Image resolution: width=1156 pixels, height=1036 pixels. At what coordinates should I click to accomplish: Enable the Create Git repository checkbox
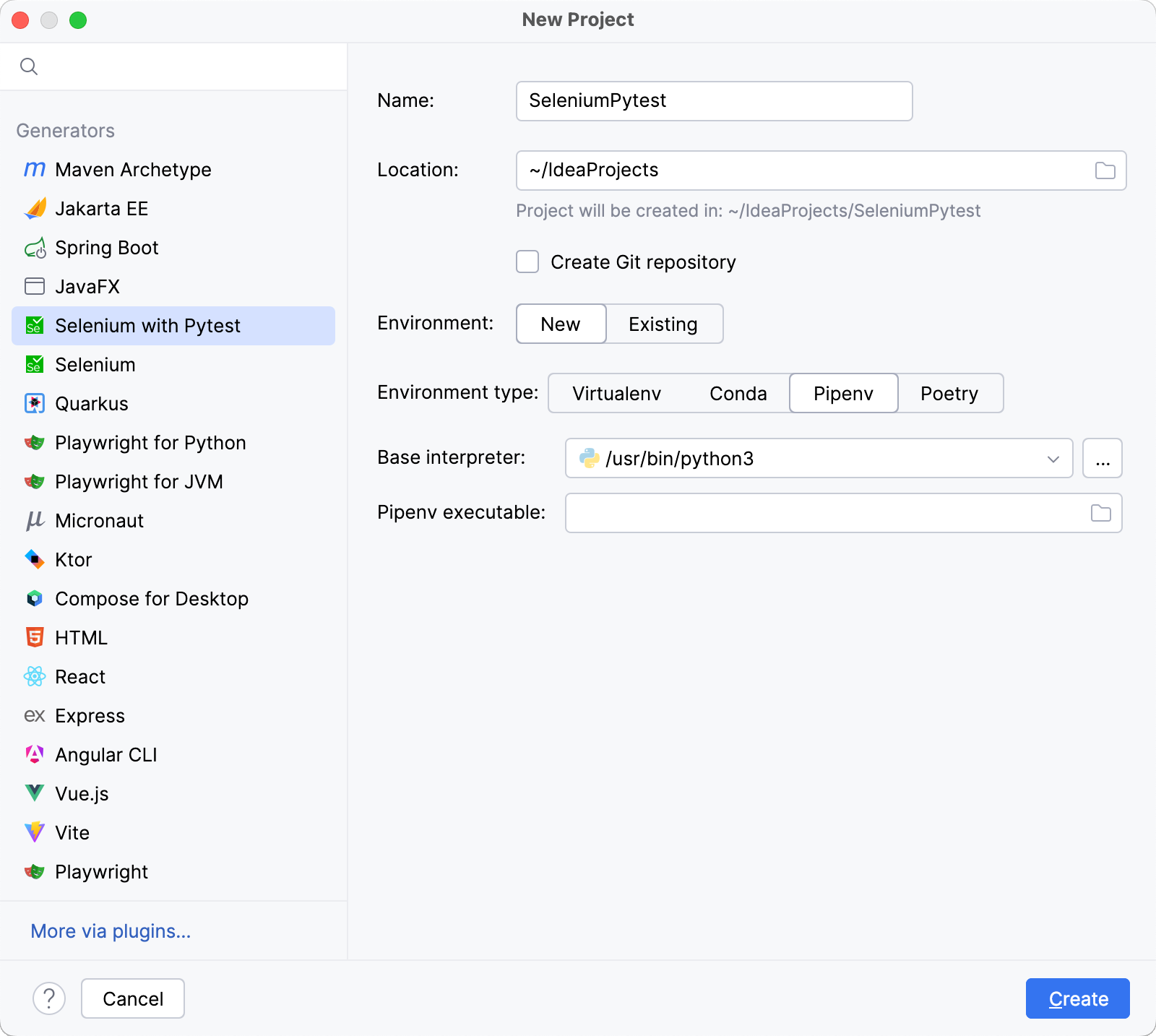[x=527, y=262]
